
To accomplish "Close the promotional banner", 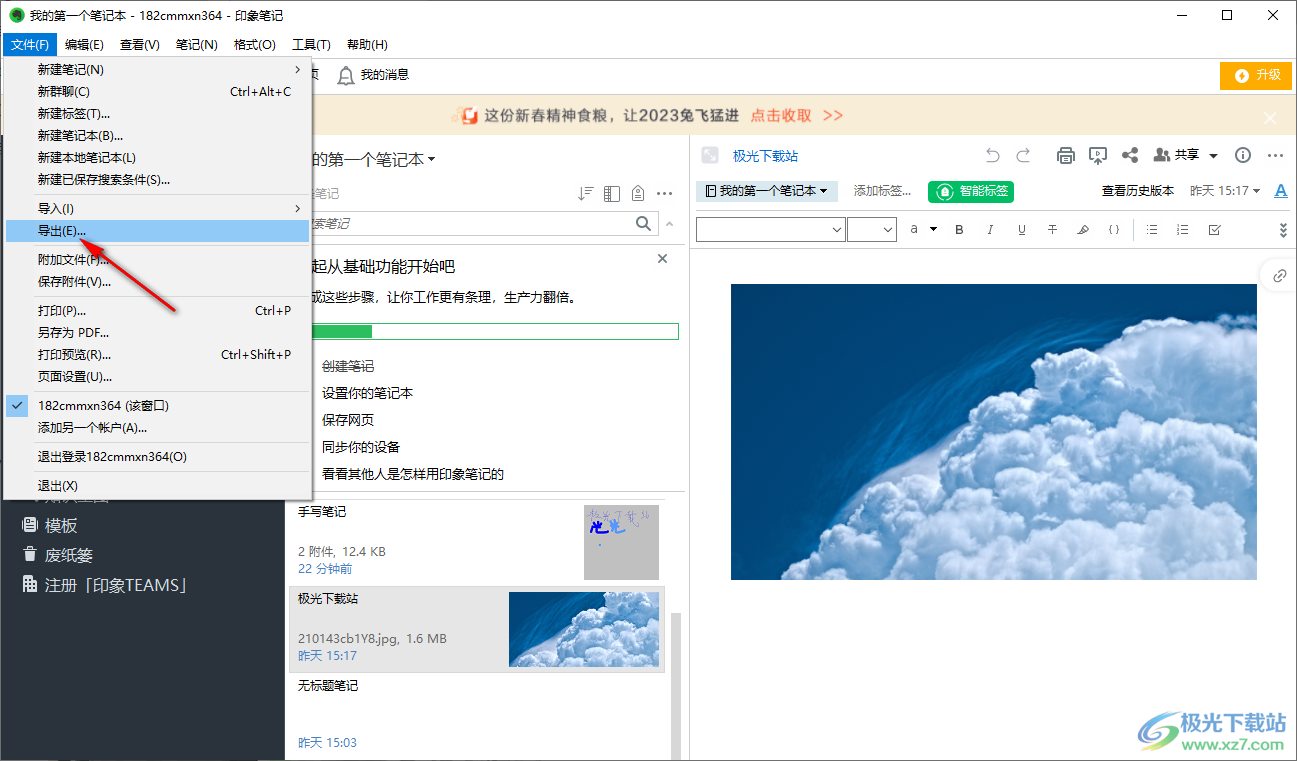I will [1270, 118].
